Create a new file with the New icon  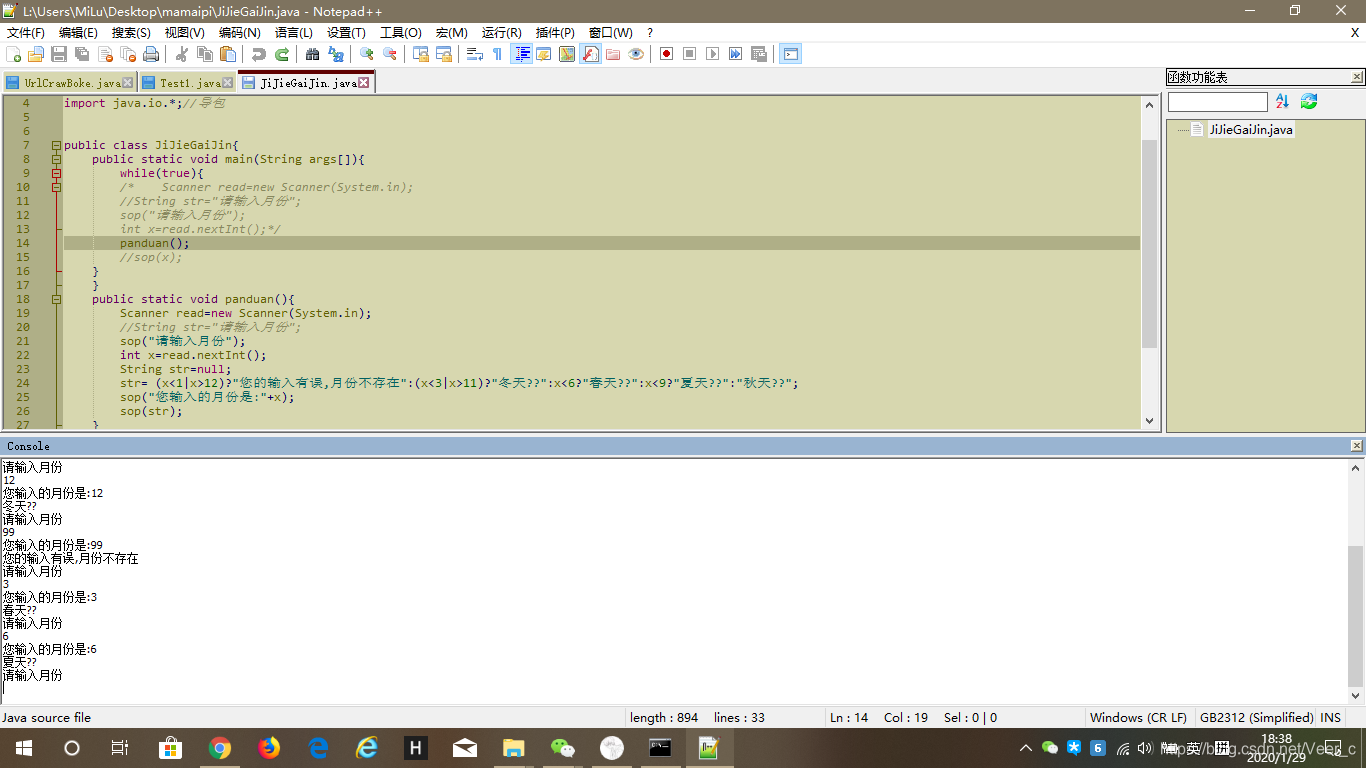(13, 54)
